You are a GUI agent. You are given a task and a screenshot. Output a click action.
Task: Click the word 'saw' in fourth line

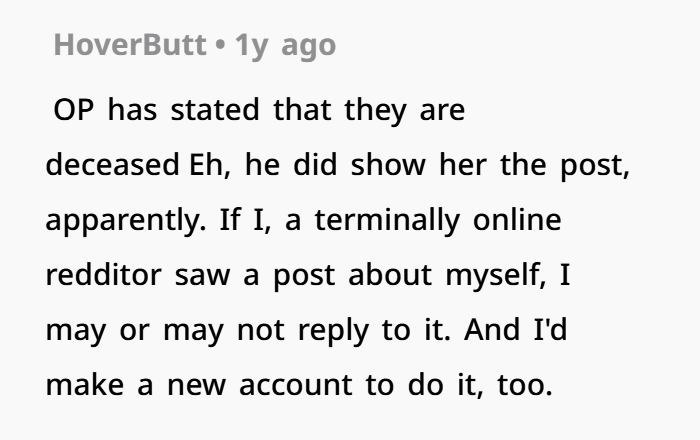(201, 275)
